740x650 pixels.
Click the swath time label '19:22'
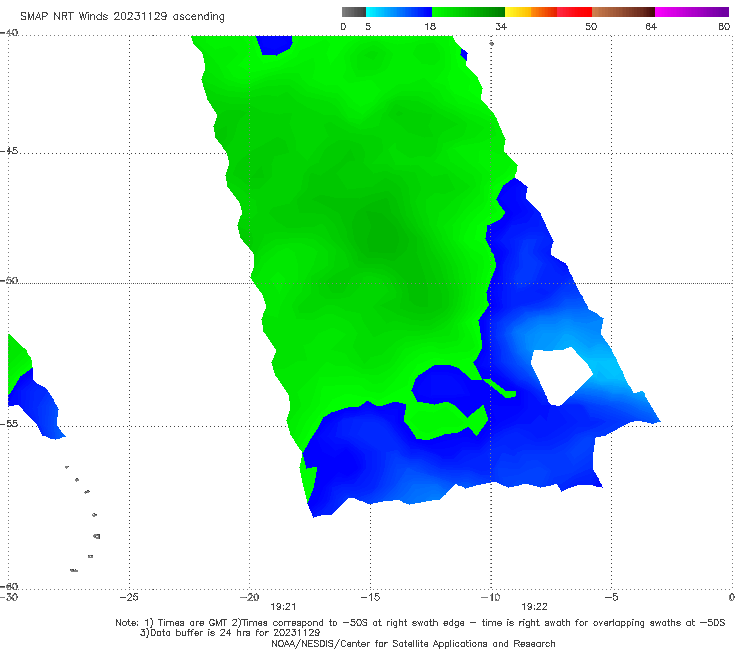534,607
